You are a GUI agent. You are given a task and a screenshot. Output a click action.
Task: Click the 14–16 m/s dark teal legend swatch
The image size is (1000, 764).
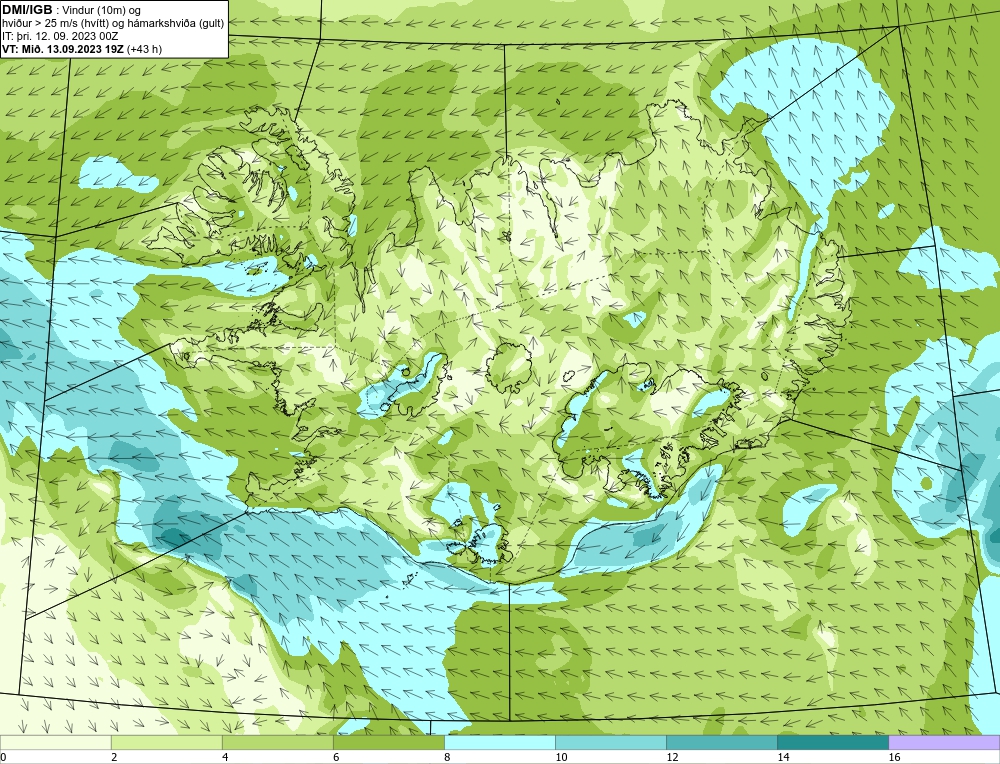(x=832, y=742)
